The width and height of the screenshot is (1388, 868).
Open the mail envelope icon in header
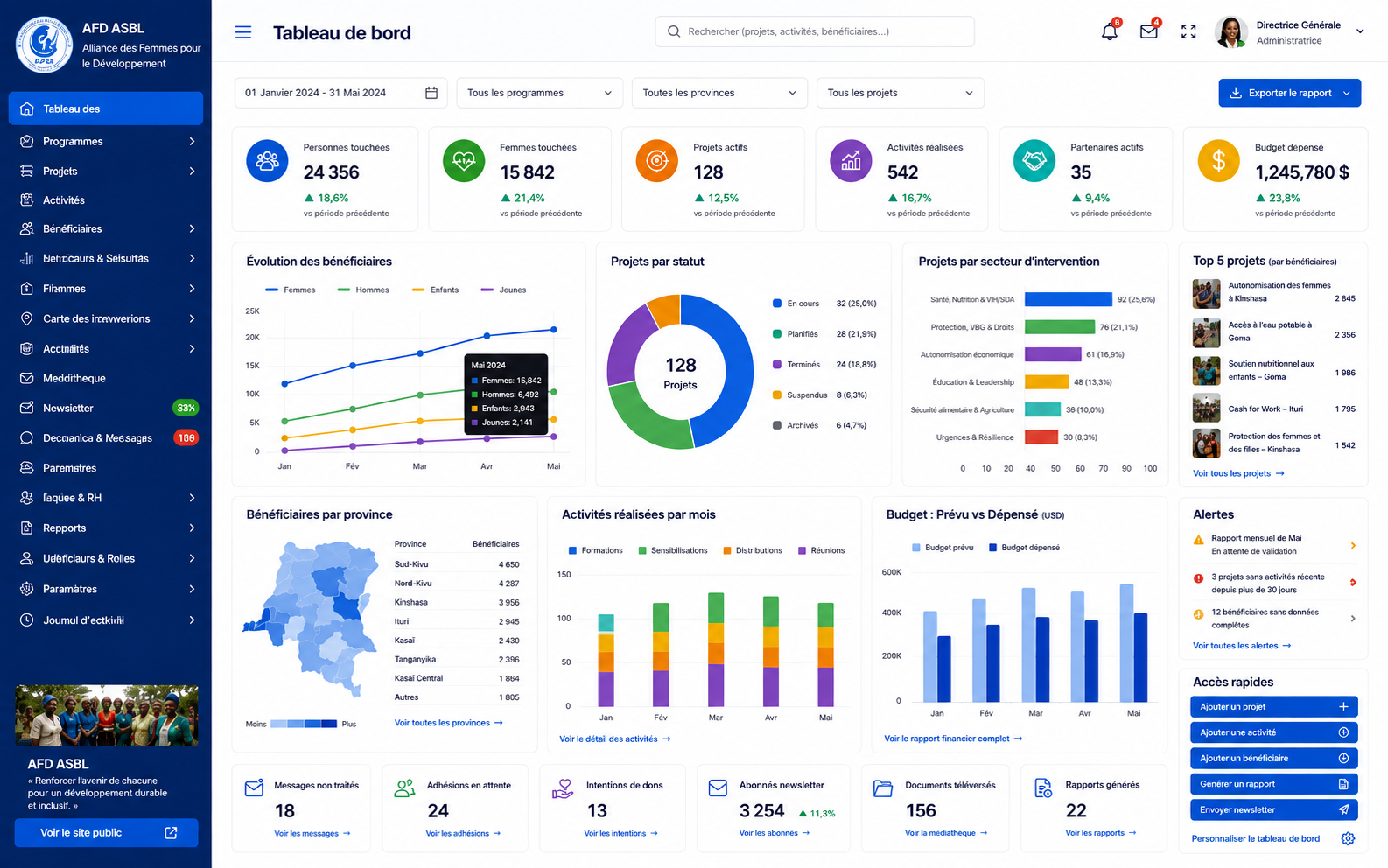coord(1149,31)
